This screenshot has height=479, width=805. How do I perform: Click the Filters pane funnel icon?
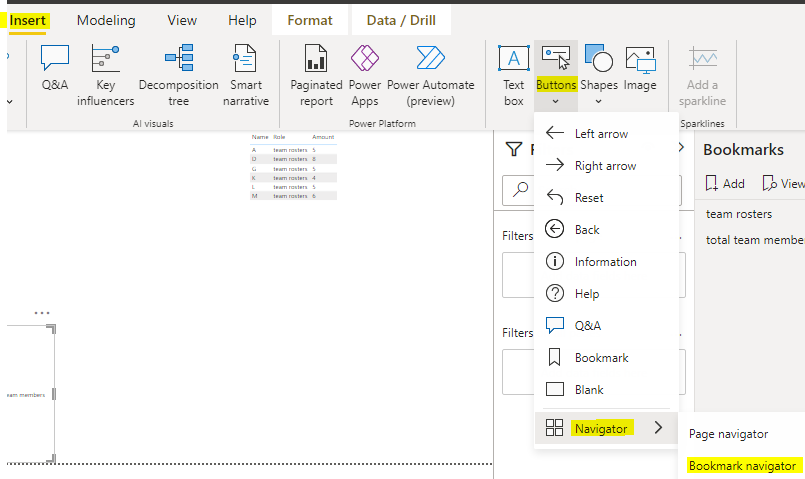[x=513, y=149]
